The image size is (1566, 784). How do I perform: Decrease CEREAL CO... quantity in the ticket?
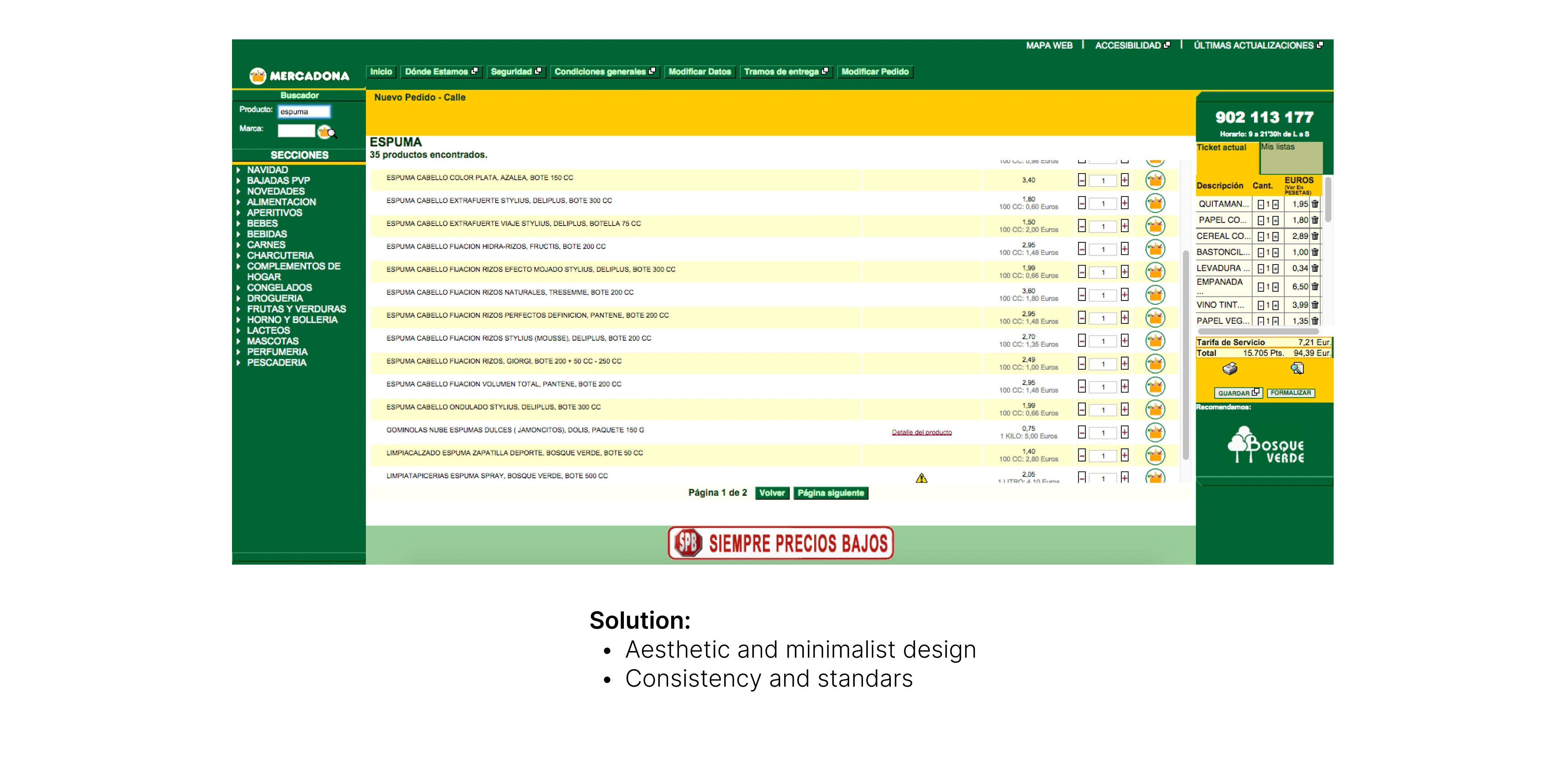pyautogui.click(x=1261, y=236)
